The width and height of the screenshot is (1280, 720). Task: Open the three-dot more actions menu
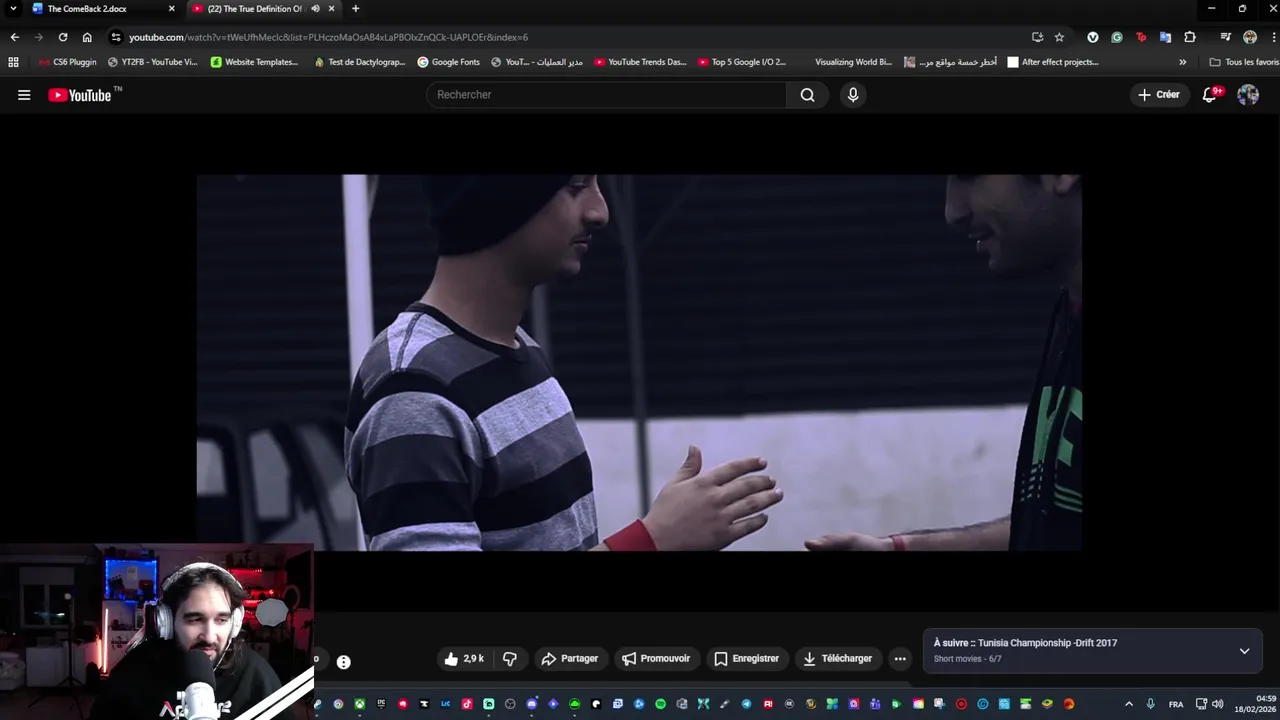(900, 659)
